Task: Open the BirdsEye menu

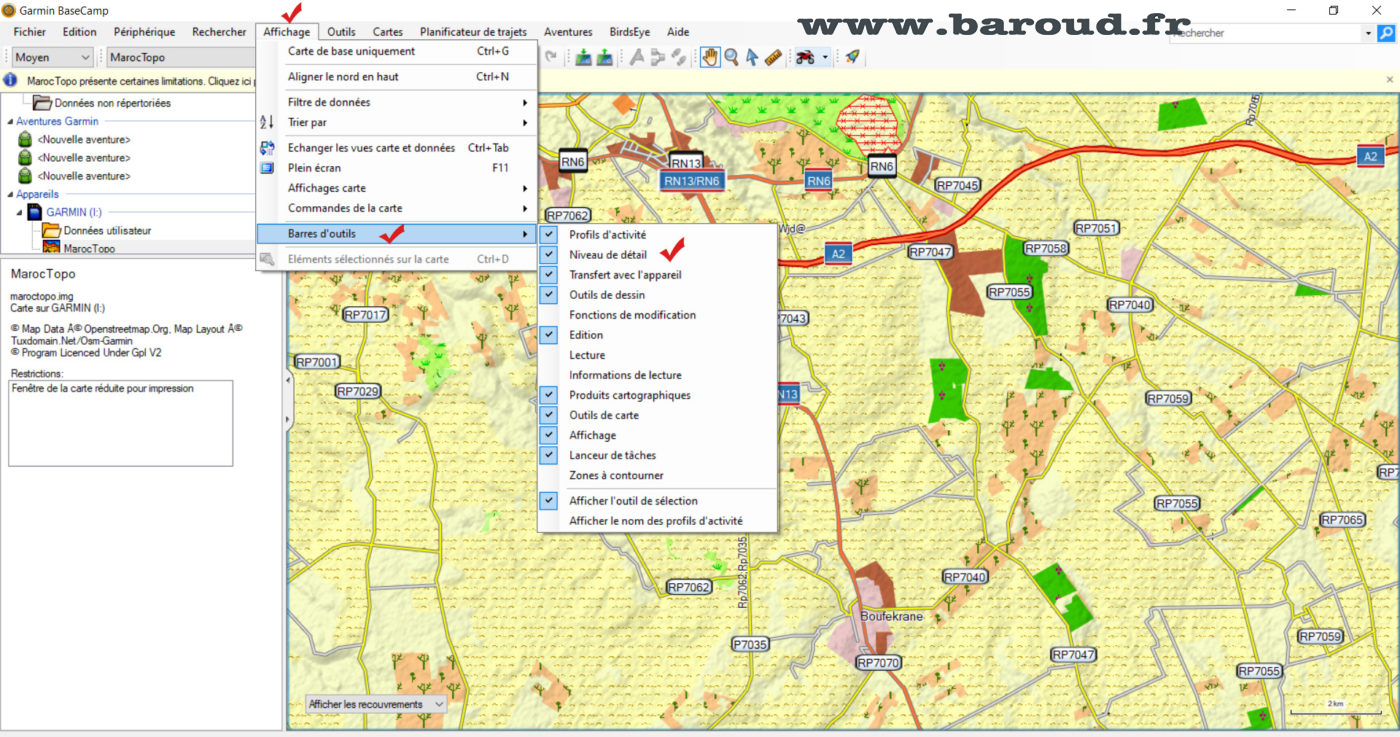Action: pos(630,32)
